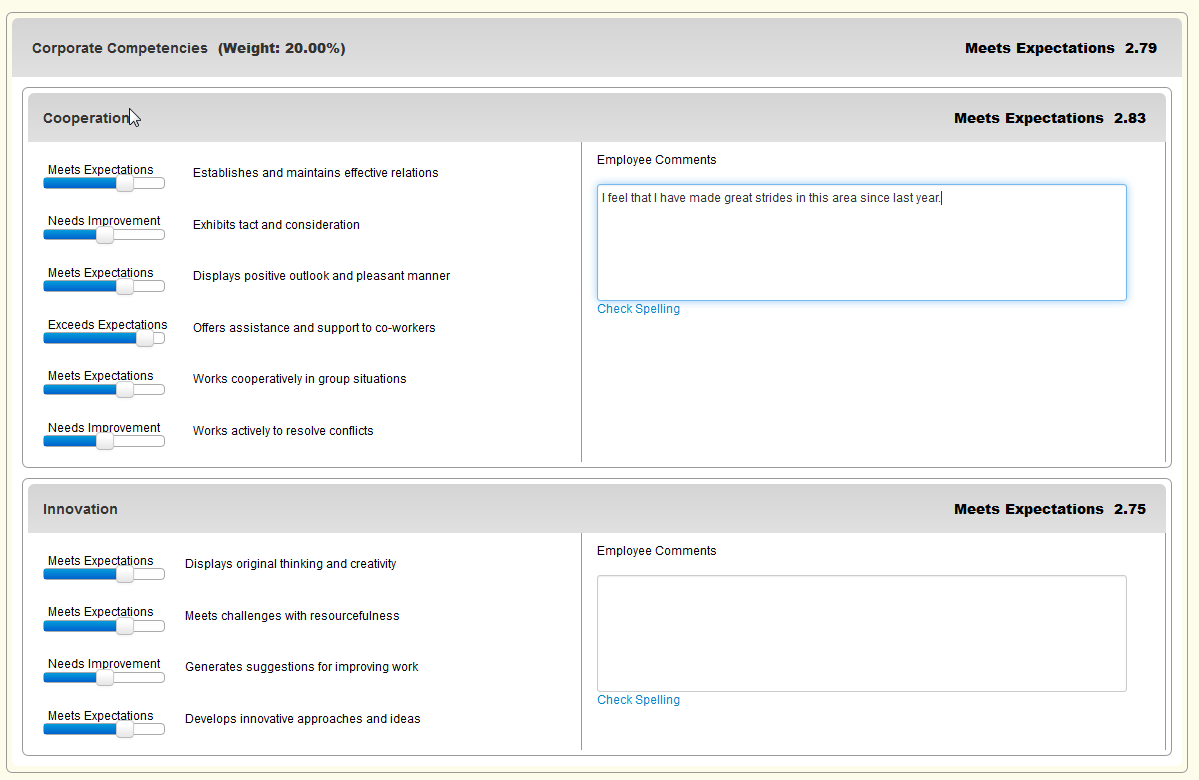The width and height of the screenshot is (1199, 780).
Task: Click 'Employee Comments' label in Cooperation section
Action: tap(657, 160)
